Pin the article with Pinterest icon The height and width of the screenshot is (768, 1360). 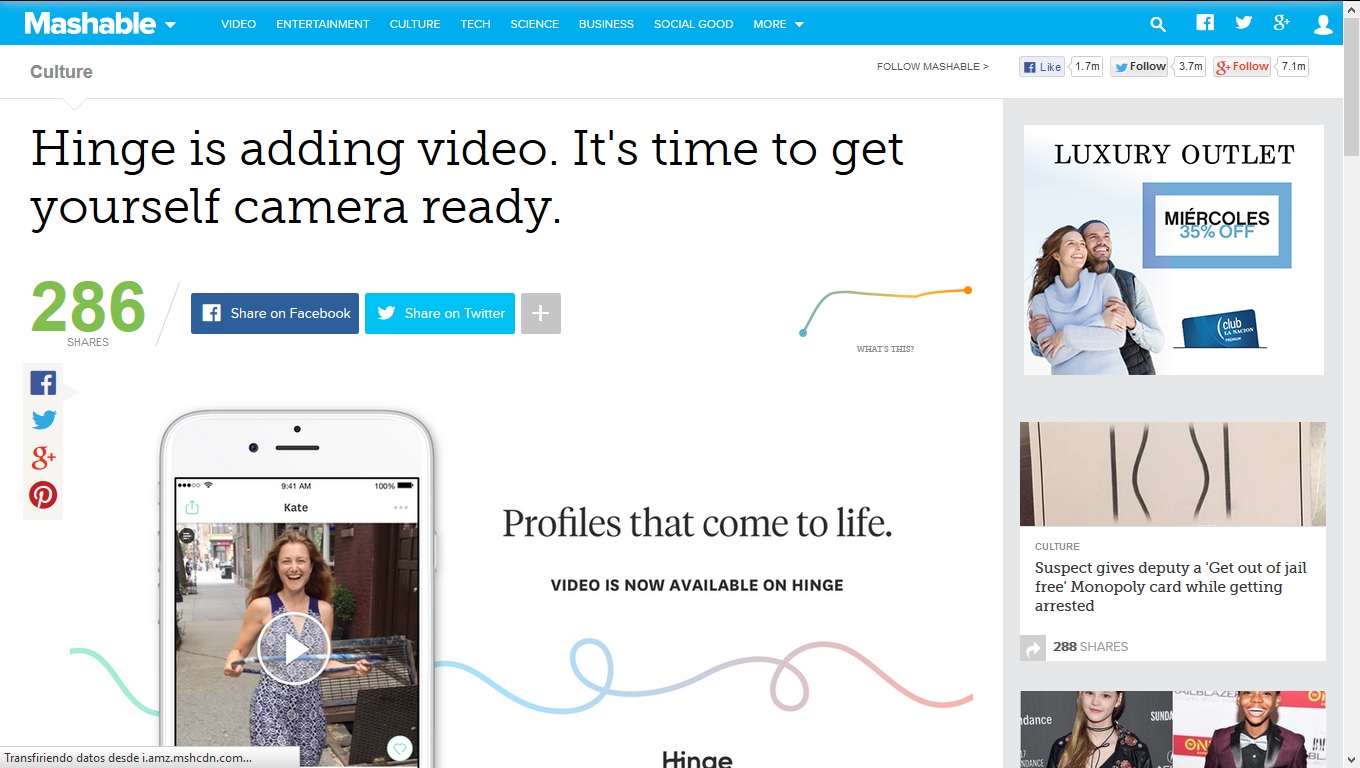[43, 495]
